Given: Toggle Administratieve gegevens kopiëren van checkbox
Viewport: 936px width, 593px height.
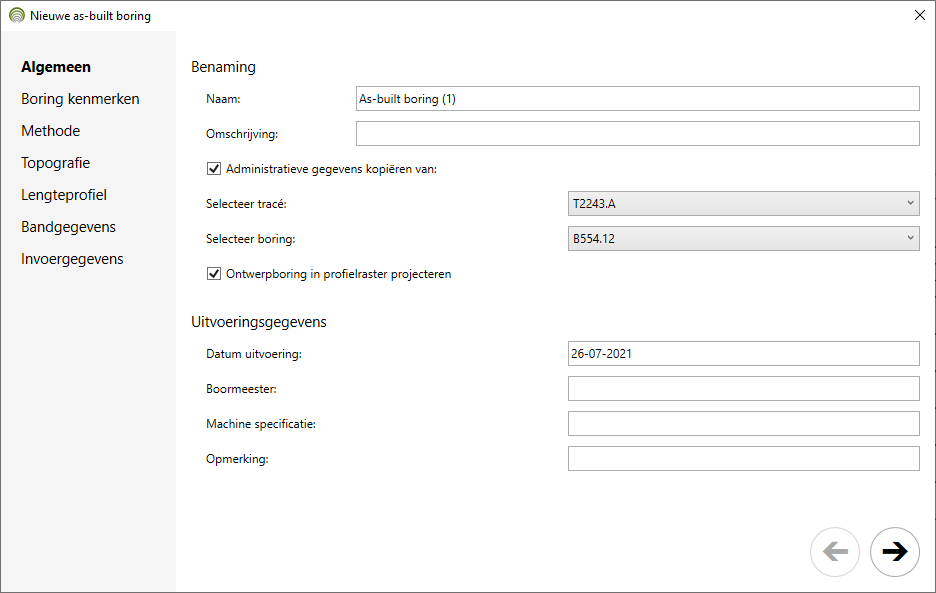Looking at the screenshot, I should [x=214, y=169].
